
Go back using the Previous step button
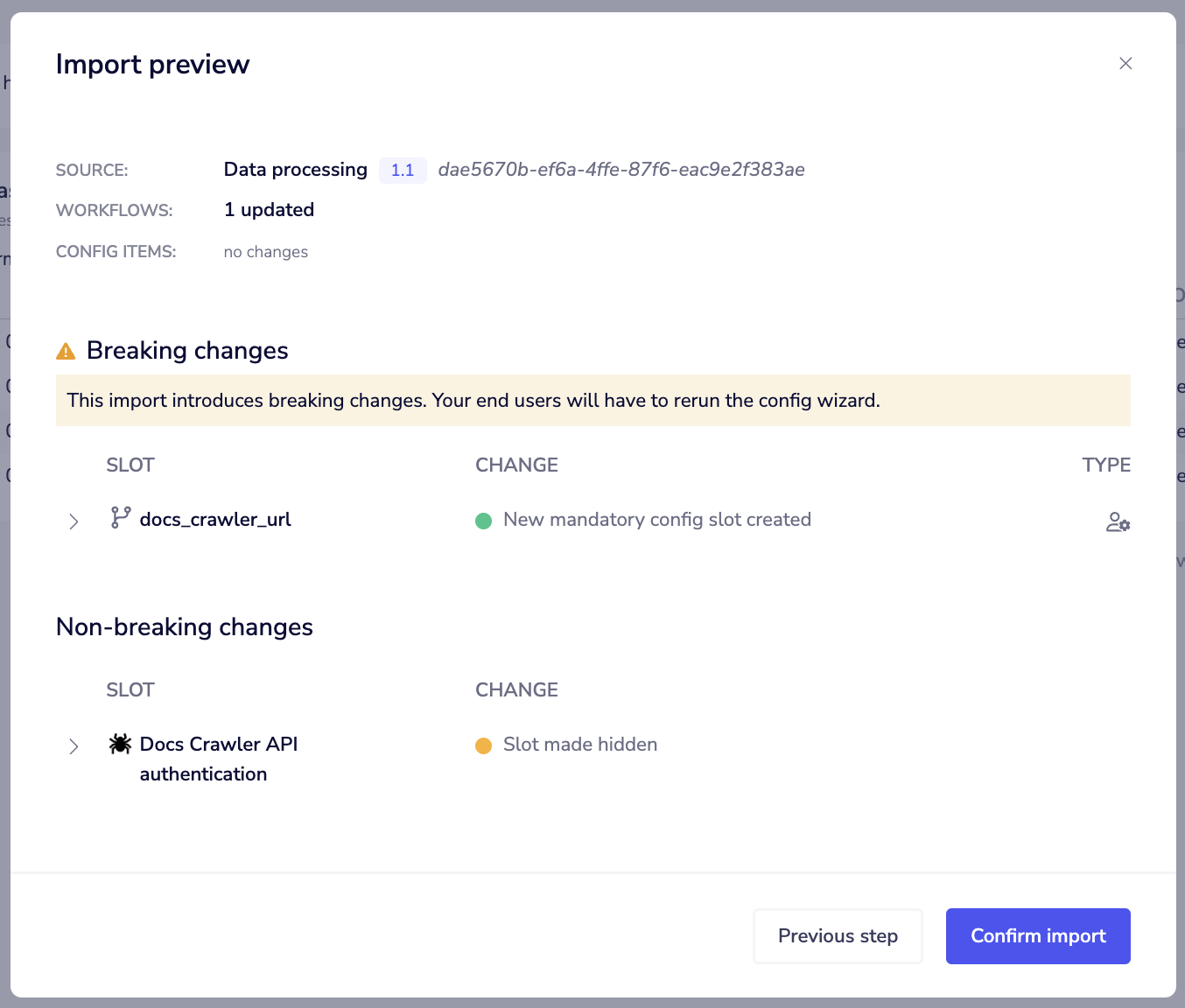pos(837,935)
